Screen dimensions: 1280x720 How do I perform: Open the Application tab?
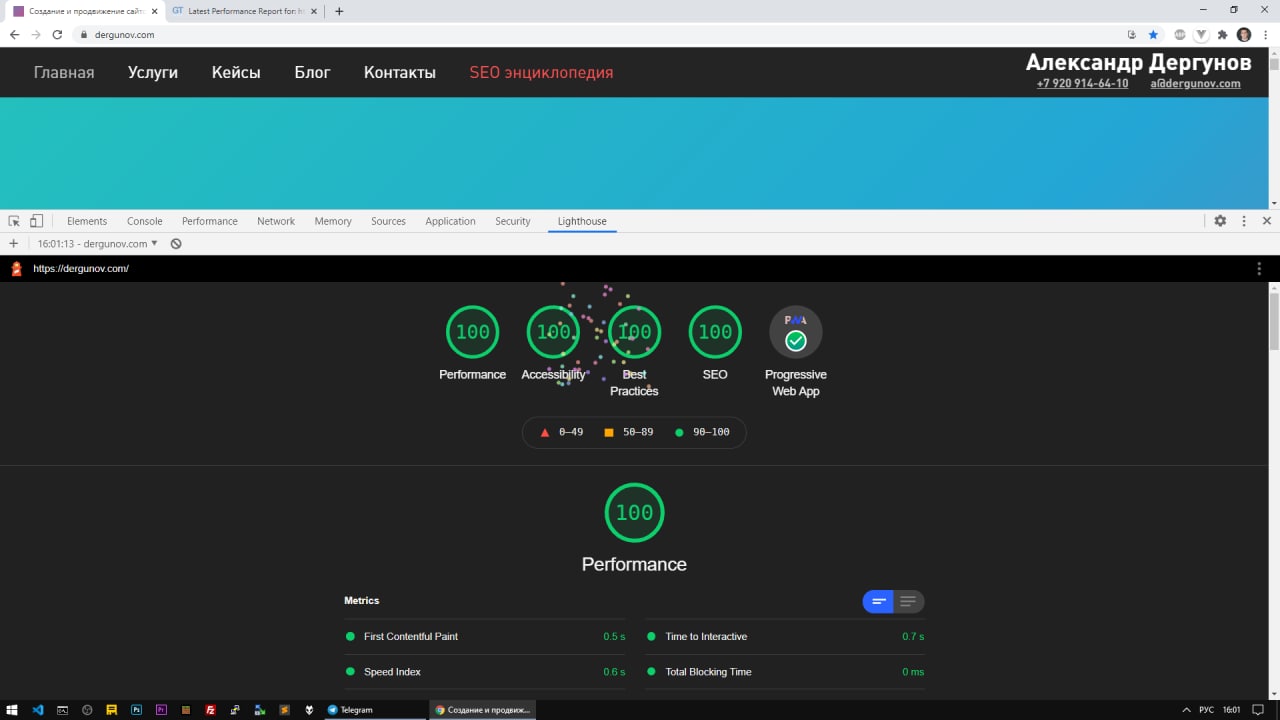[x=450, y=221]
